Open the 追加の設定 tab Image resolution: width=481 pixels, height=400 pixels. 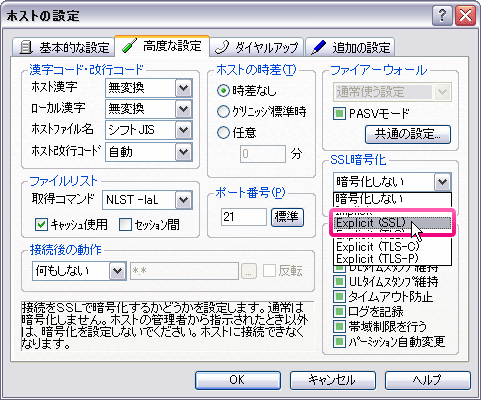pyautogui.click(x=350, y=47)
